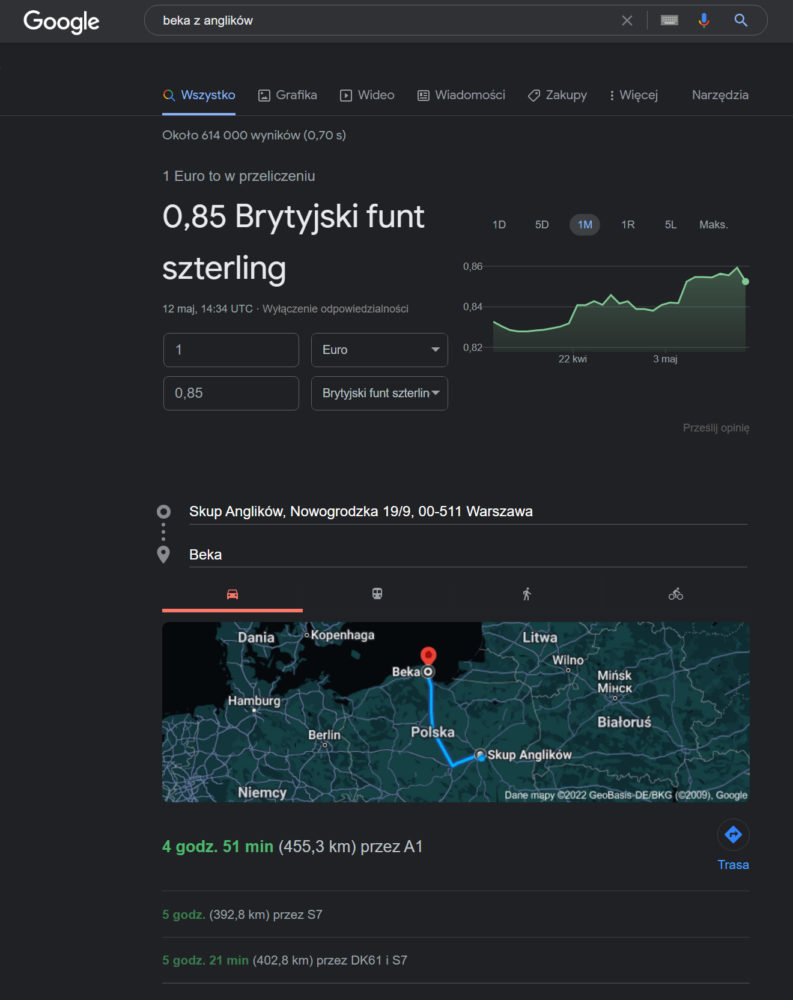The width and height of the screenshot is (793, 1000).
Task: Click the Berlin label on the map
Action: [x=324, y=735]
